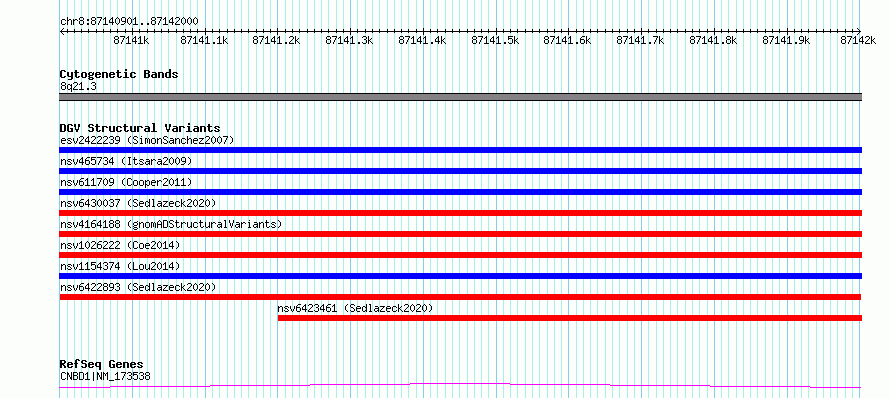This screenshot has width=890, height=398.
Task: Open nsv6422893 (Sedlazeck2020) variant label
Action: 138,287
